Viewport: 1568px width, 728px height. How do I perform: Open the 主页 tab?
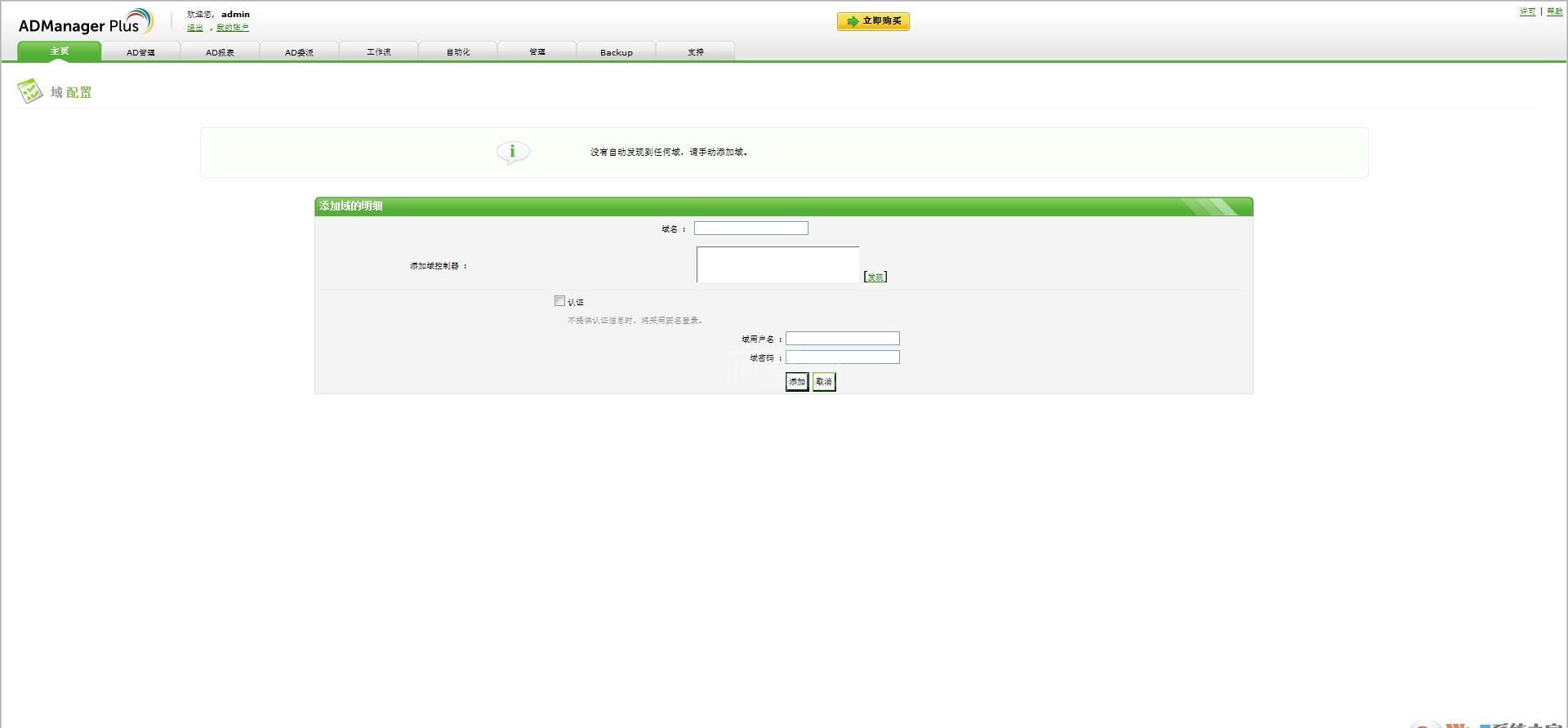60,51
